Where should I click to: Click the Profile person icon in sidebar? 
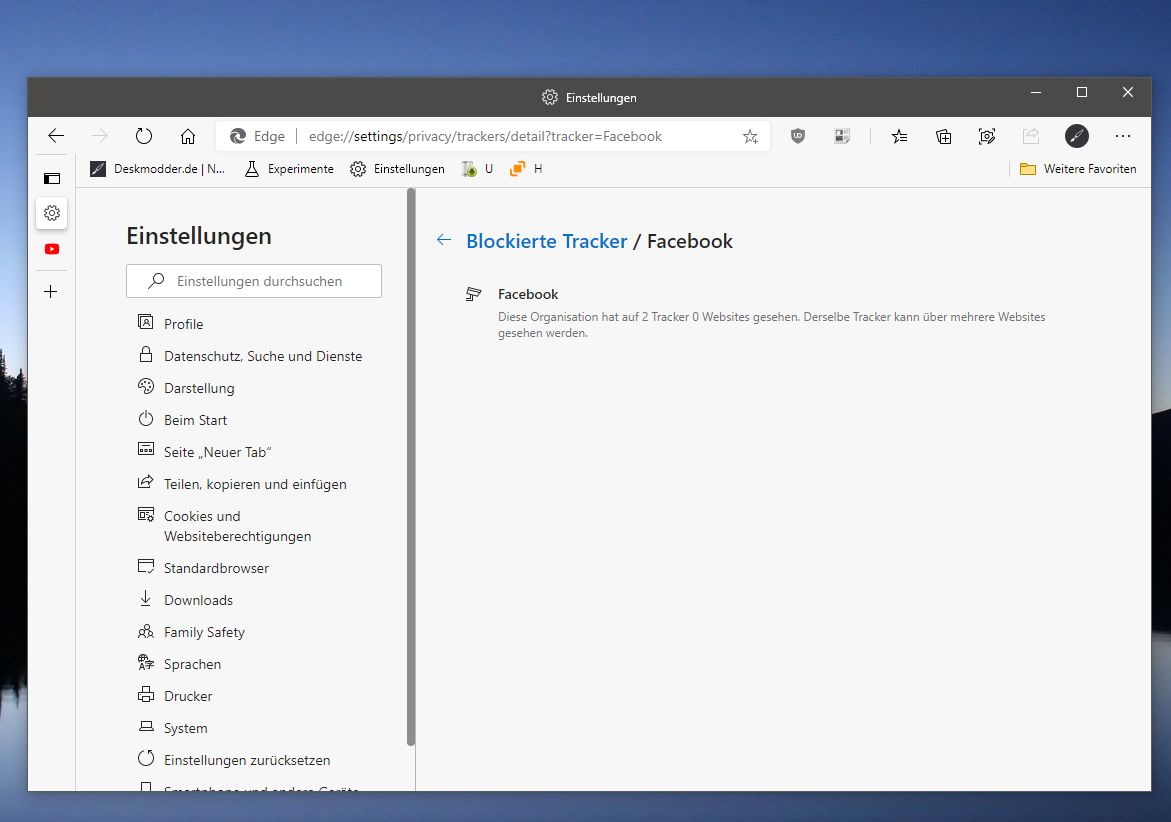(146, 322)
